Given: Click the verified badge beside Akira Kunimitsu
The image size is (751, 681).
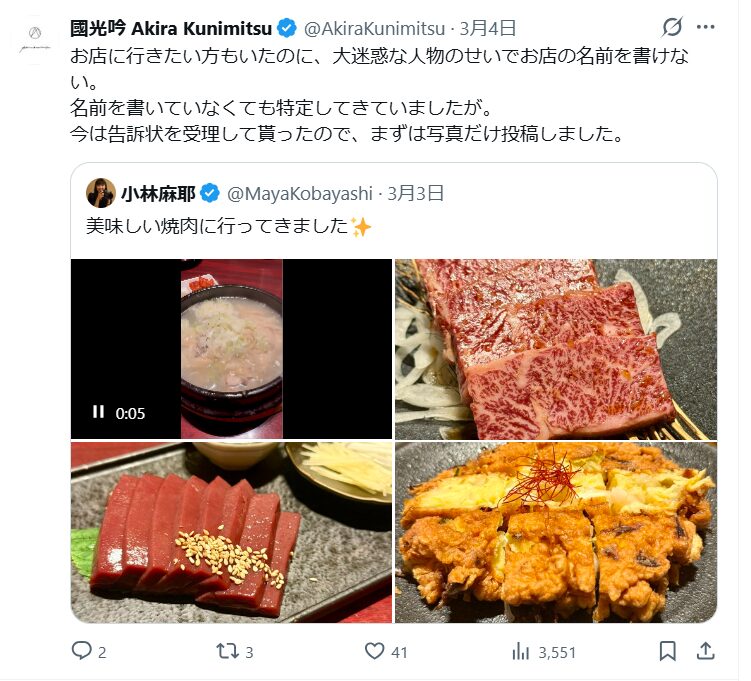Looking at the screenshot, I should (286, 29).
